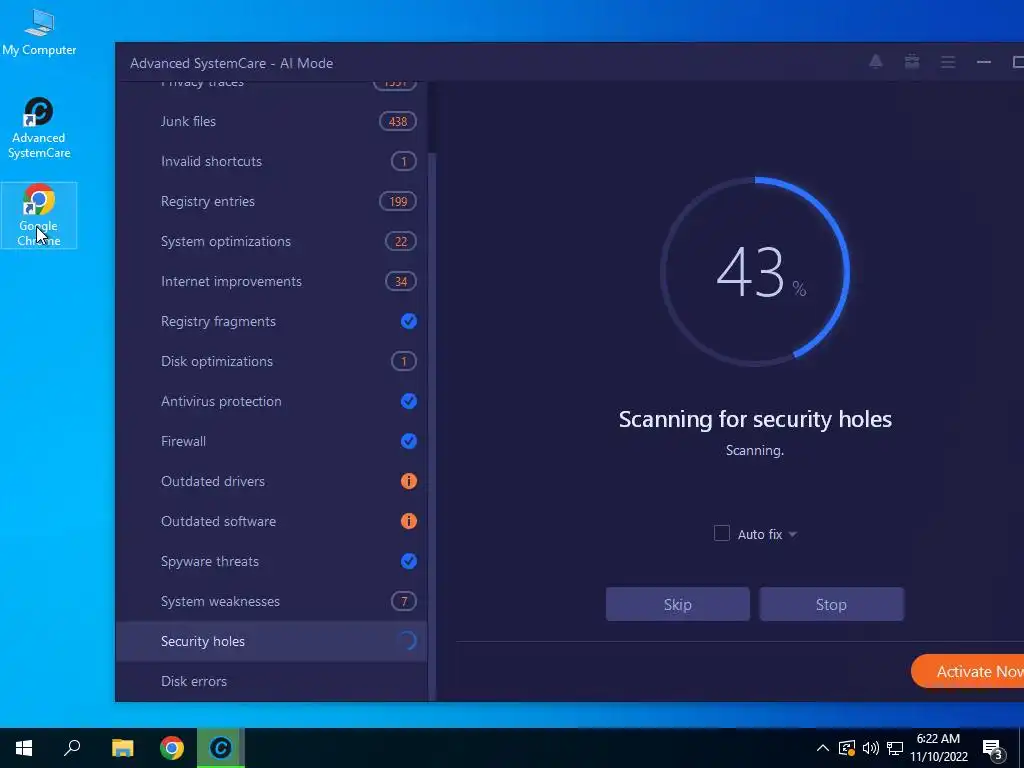The height and width of the screenshot is (768, 1024).
Task: Click the notification bell icon in title bar
Action: (x=876, y=62)
